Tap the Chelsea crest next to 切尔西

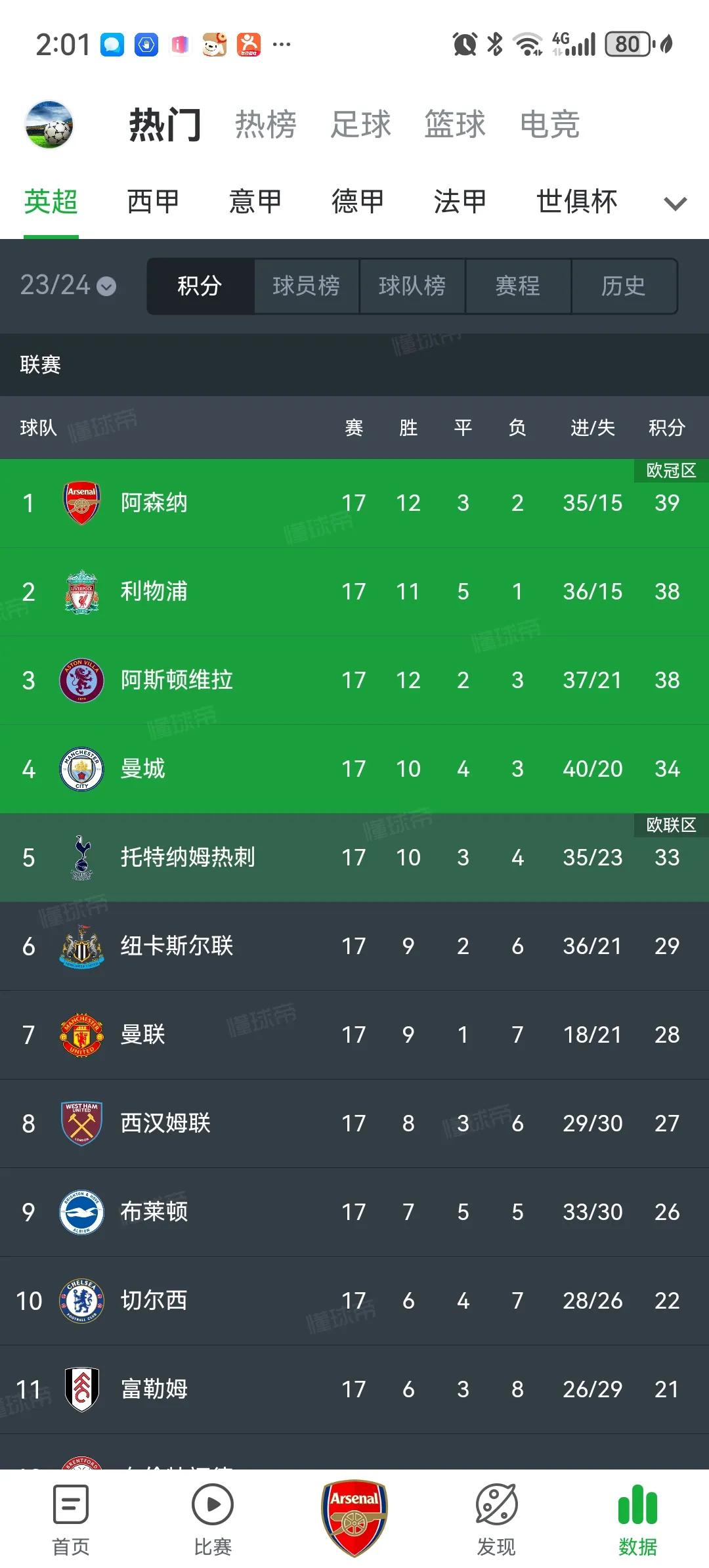pos(81,1301)
